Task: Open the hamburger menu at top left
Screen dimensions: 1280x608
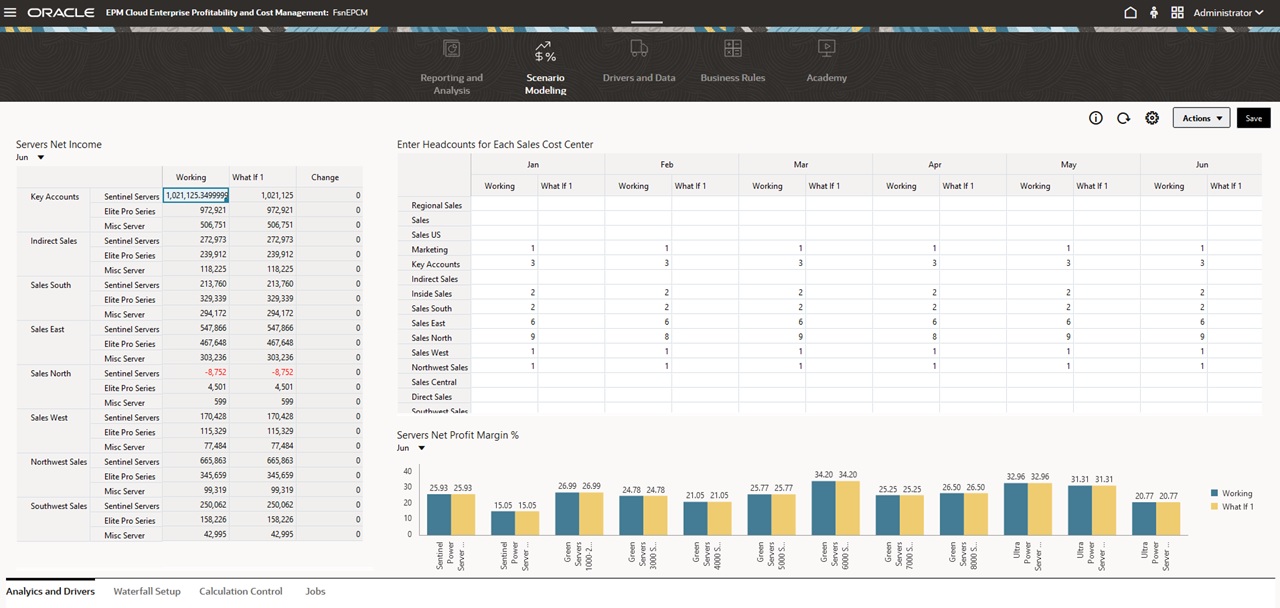Action: click(x=10, y=12)
